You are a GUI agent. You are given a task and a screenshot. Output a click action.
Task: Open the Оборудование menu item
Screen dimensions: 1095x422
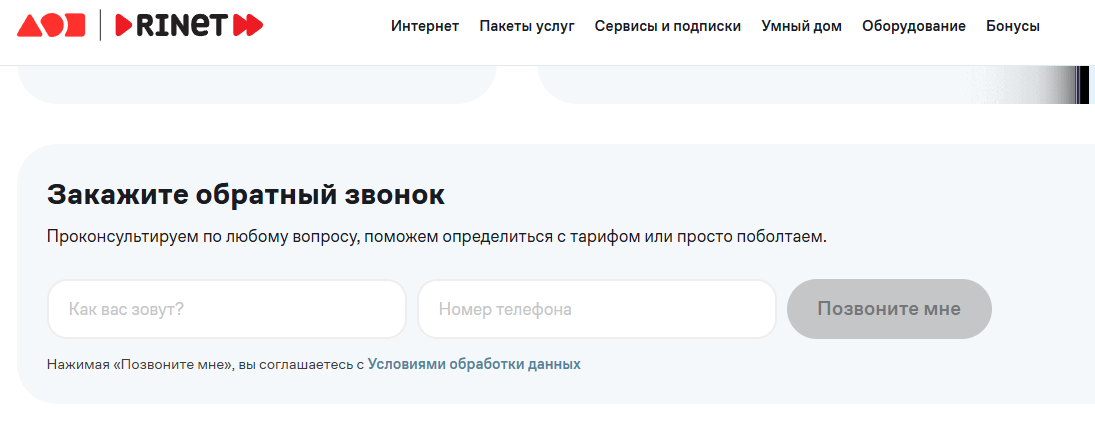click(x=913, y=26)
